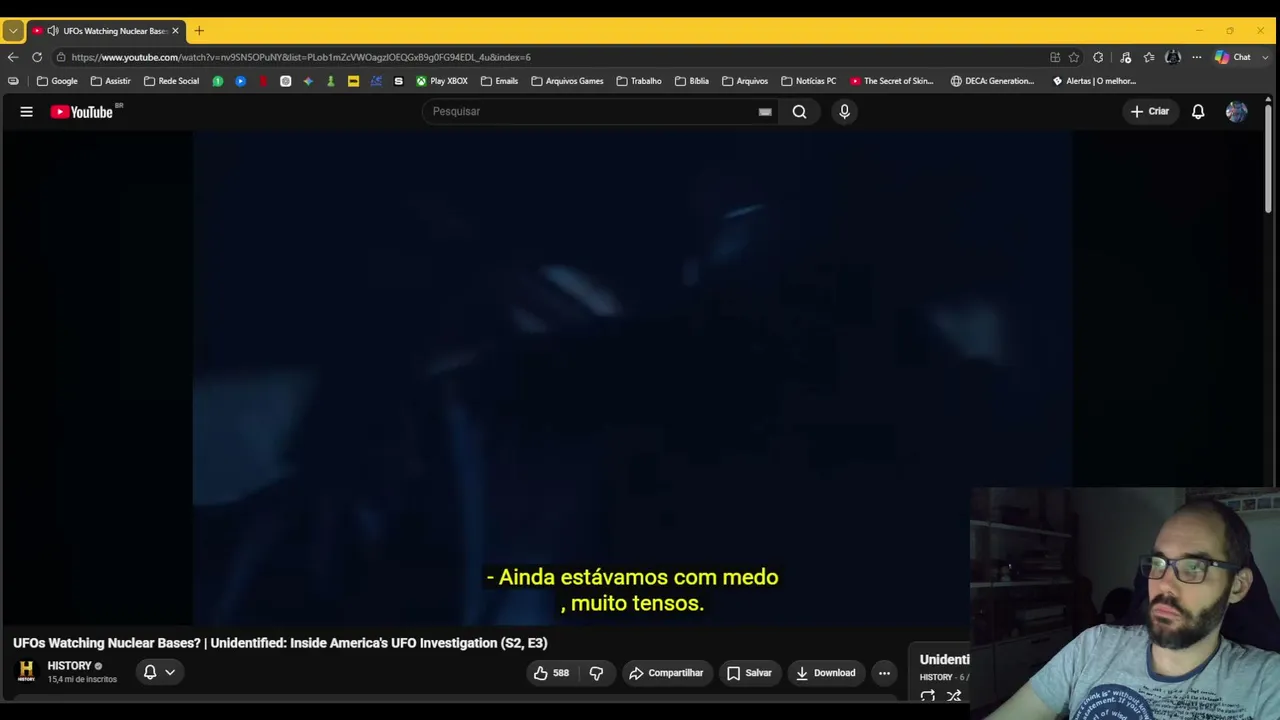Viewport: 1280px width, 720px height.
Task: Open The Secret of Skin bookmark
Action: [892, 81]
